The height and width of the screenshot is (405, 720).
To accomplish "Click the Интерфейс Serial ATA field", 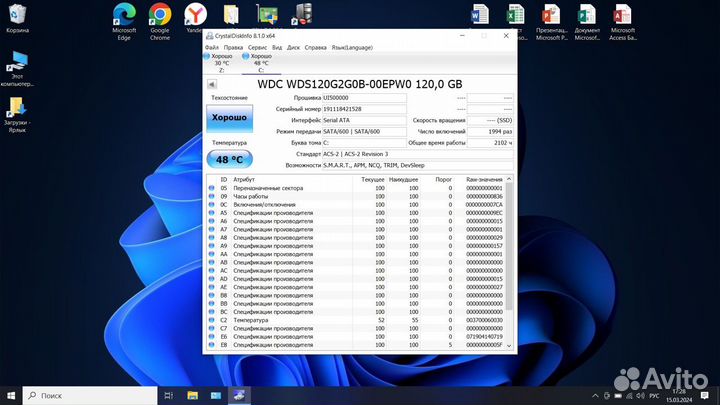I will point(364,120).
